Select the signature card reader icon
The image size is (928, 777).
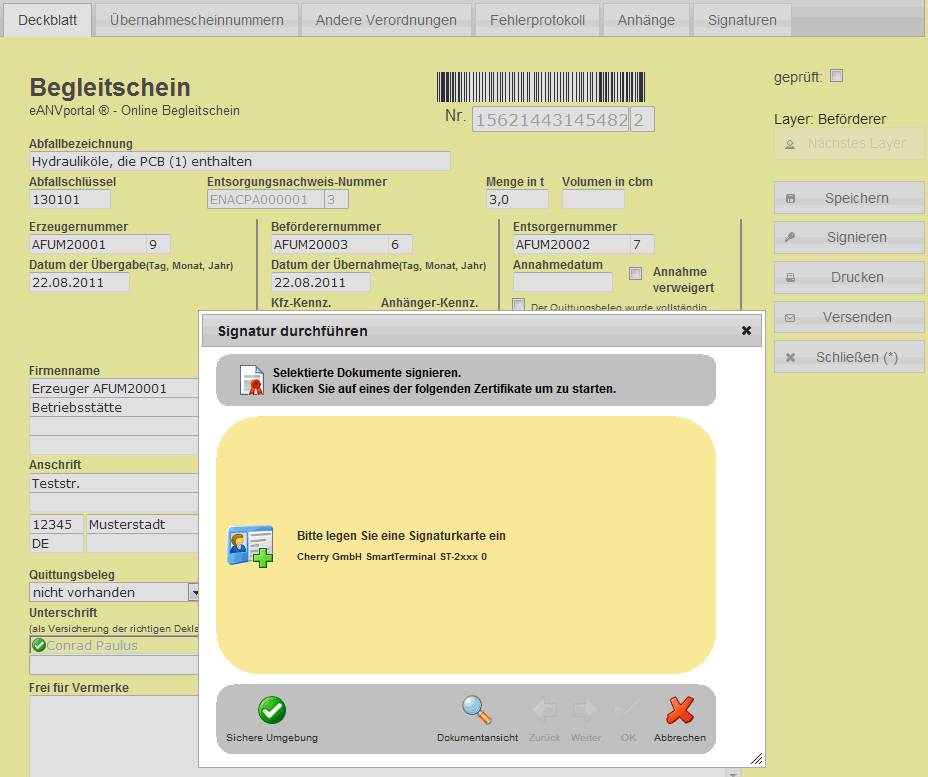point(249,546)
